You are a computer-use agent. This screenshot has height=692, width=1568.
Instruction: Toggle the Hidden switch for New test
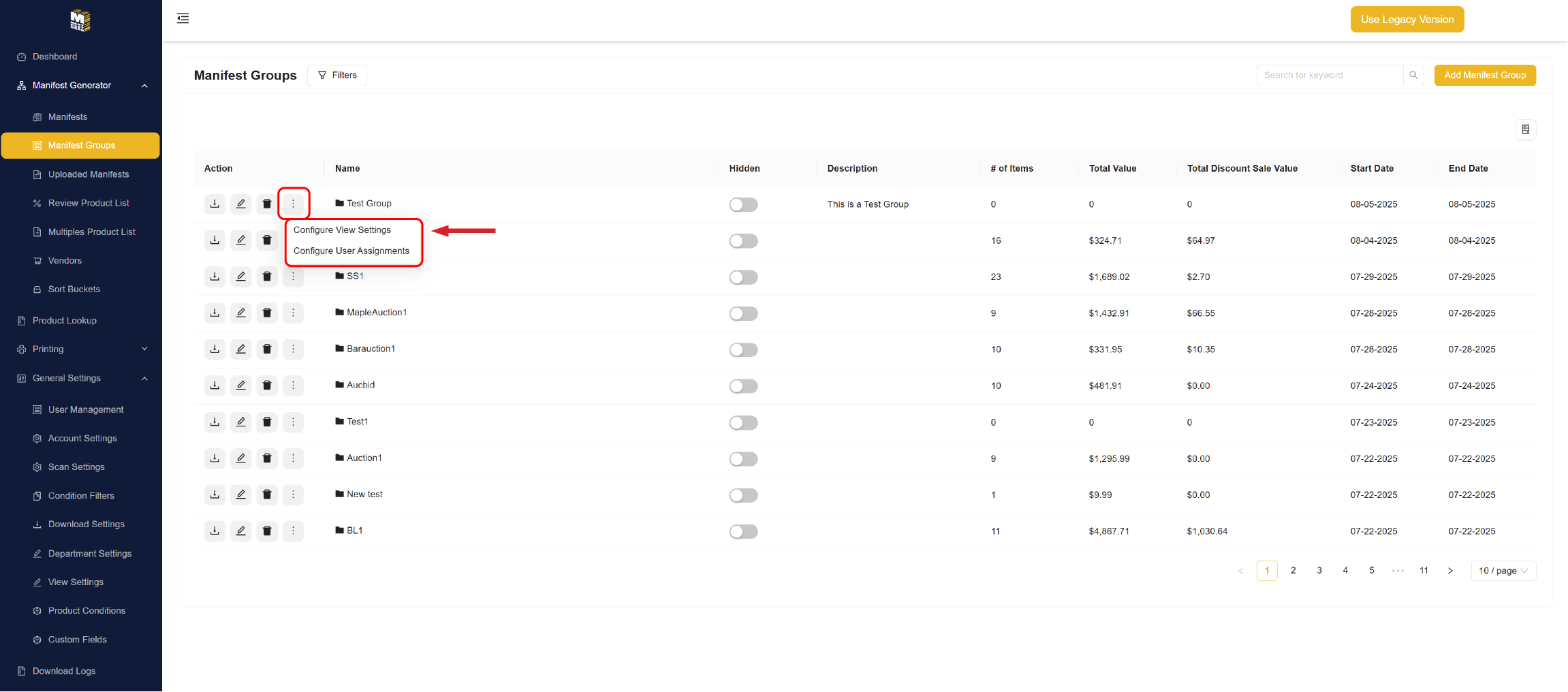(x=743, y=495)
